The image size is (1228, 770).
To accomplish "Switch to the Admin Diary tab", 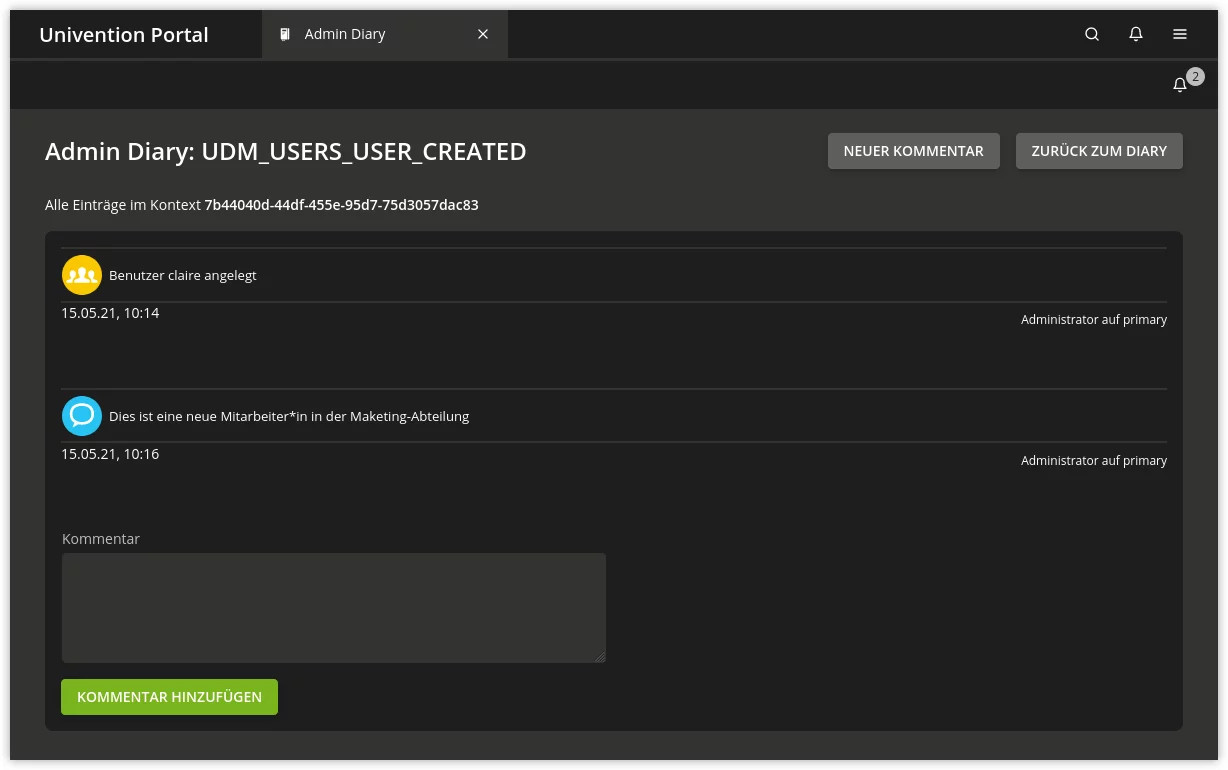I will (x=385, y=34).
